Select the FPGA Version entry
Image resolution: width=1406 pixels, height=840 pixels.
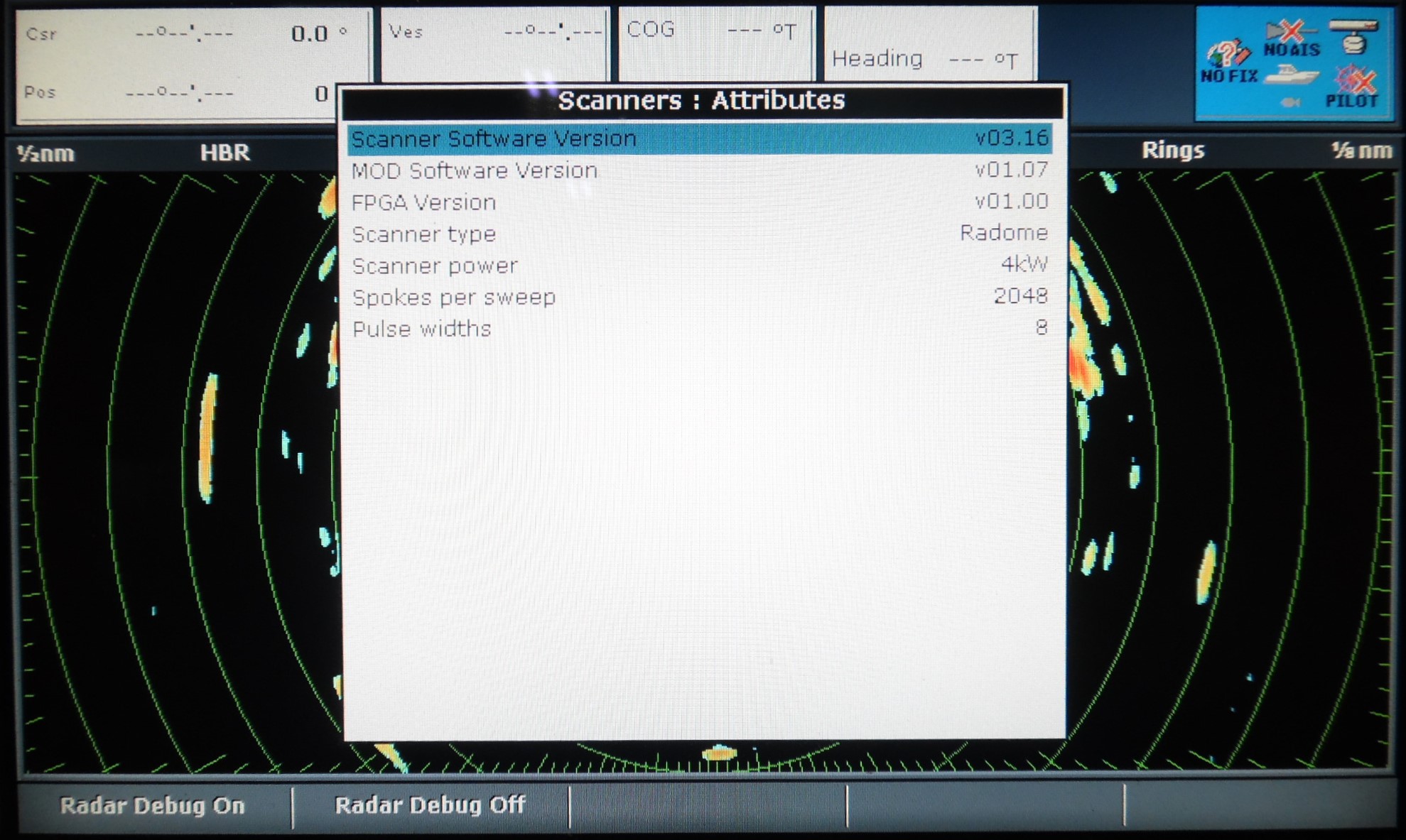click(700, 202)
